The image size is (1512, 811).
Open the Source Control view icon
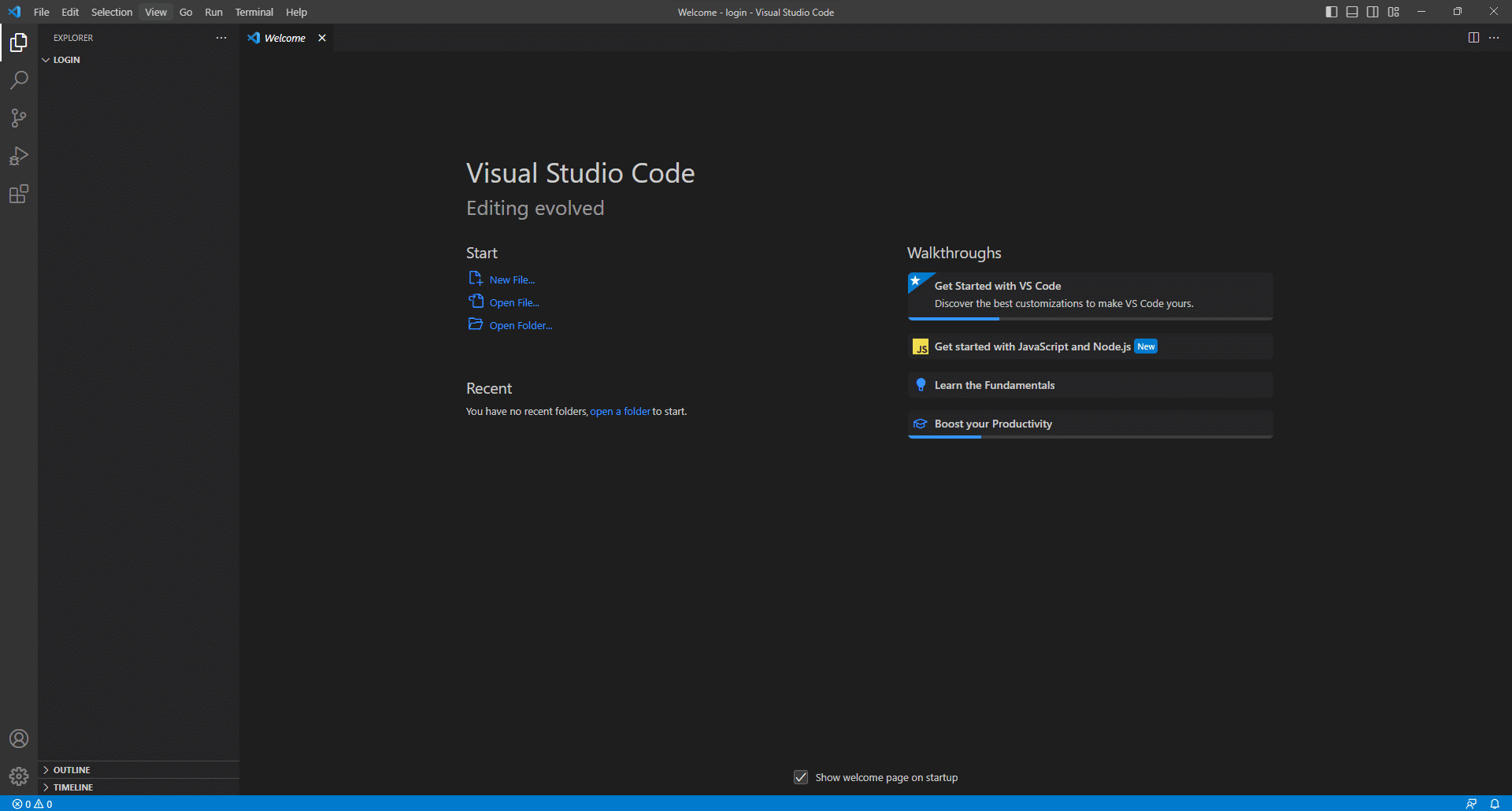(x=19, y=118)
